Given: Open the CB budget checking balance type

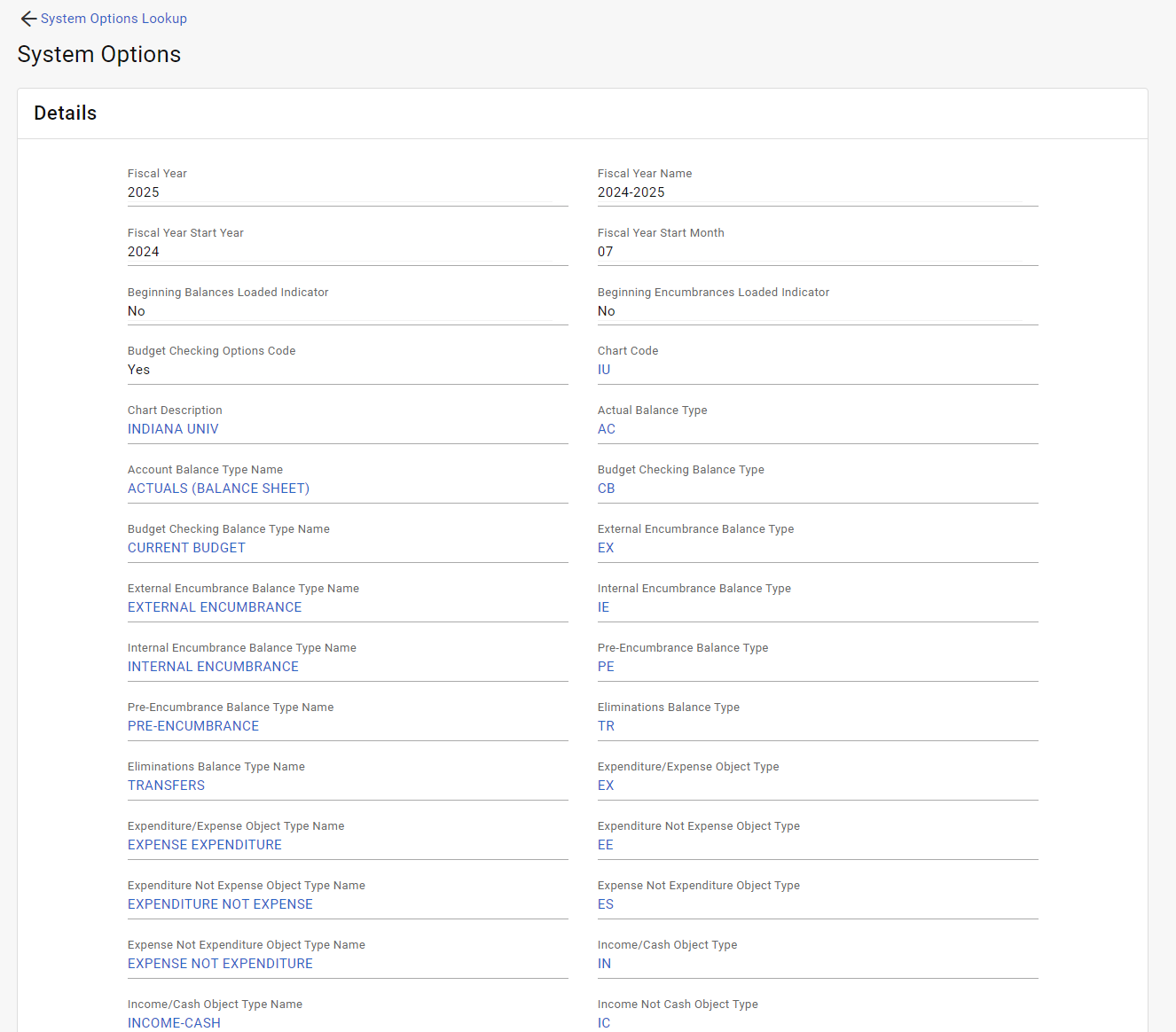Looking at the screenshot, I should tap(607, 489).
